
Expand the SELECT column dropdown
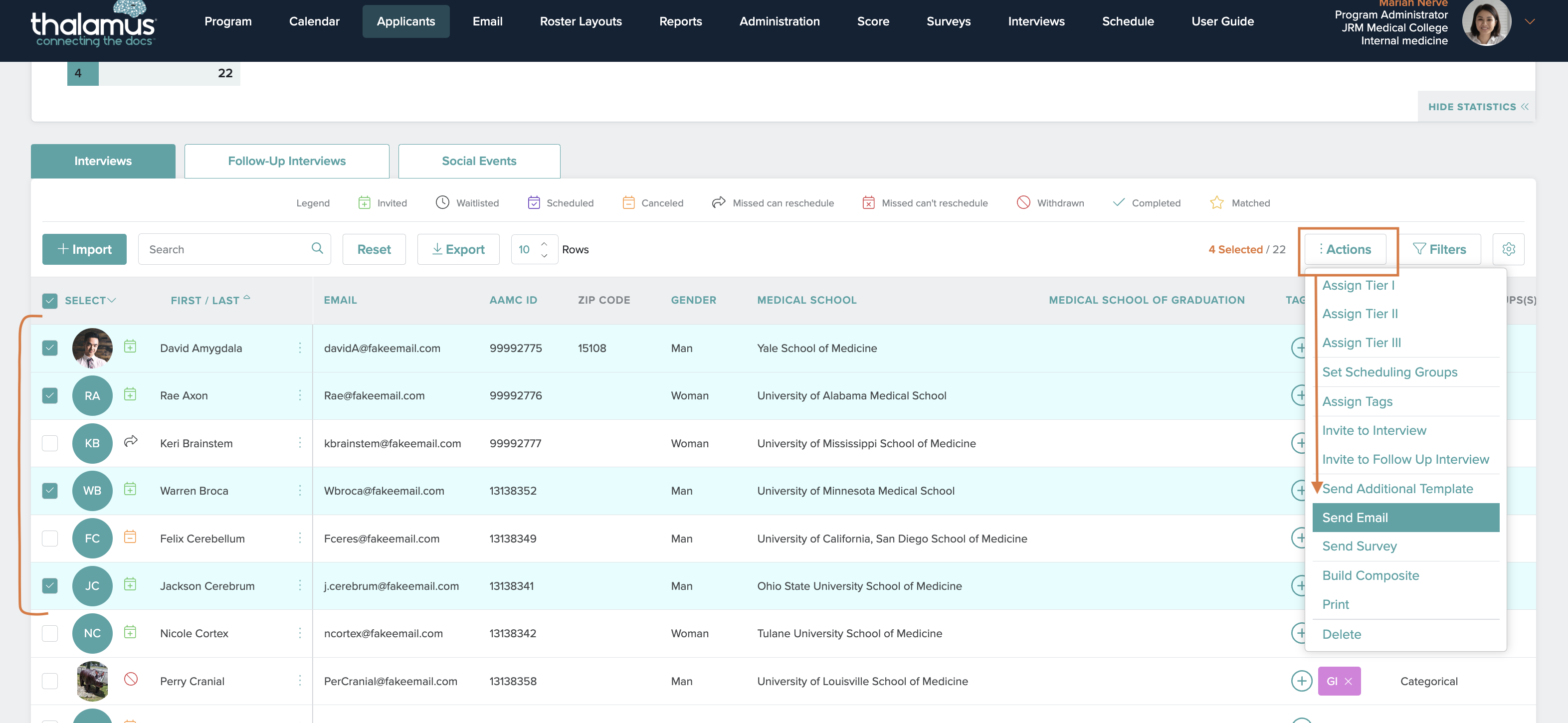pyautogui.click(x=111, y=300)
